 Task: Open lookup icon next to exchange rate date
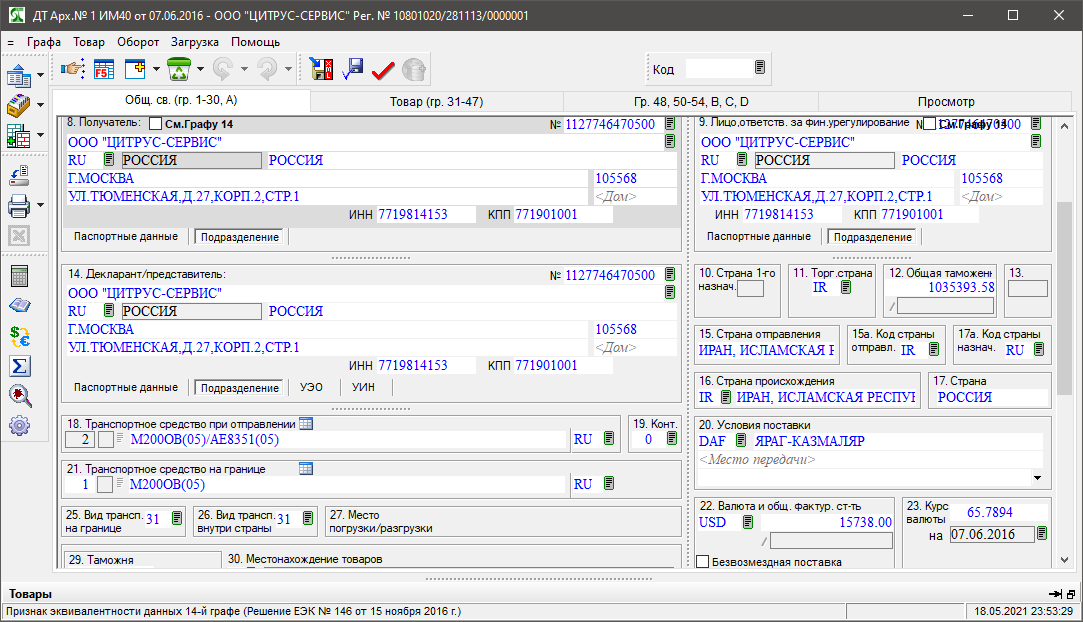[x=1042, y=533]
